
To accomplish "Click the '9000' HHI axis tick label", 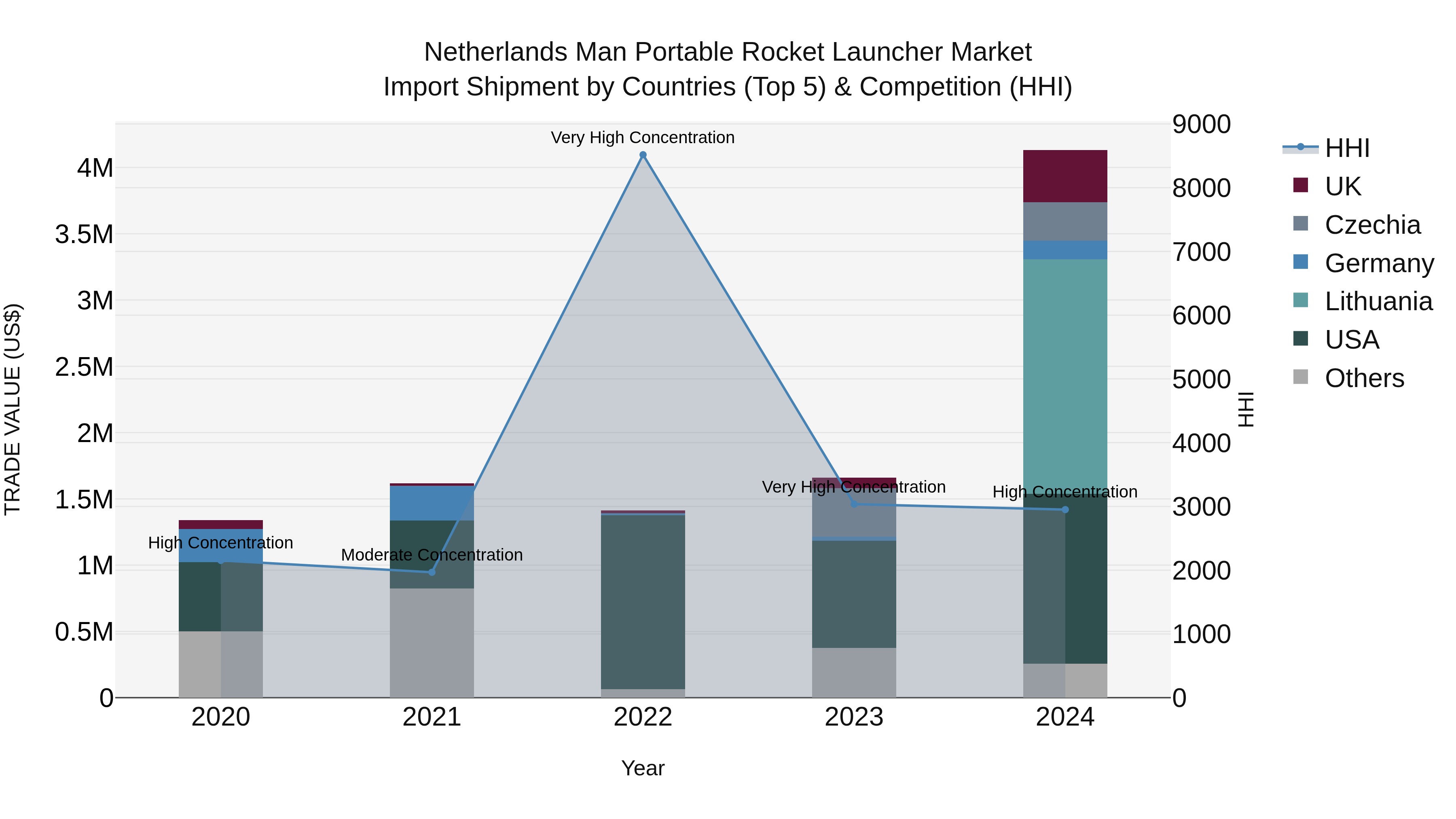I will (x=1201, y=124).
